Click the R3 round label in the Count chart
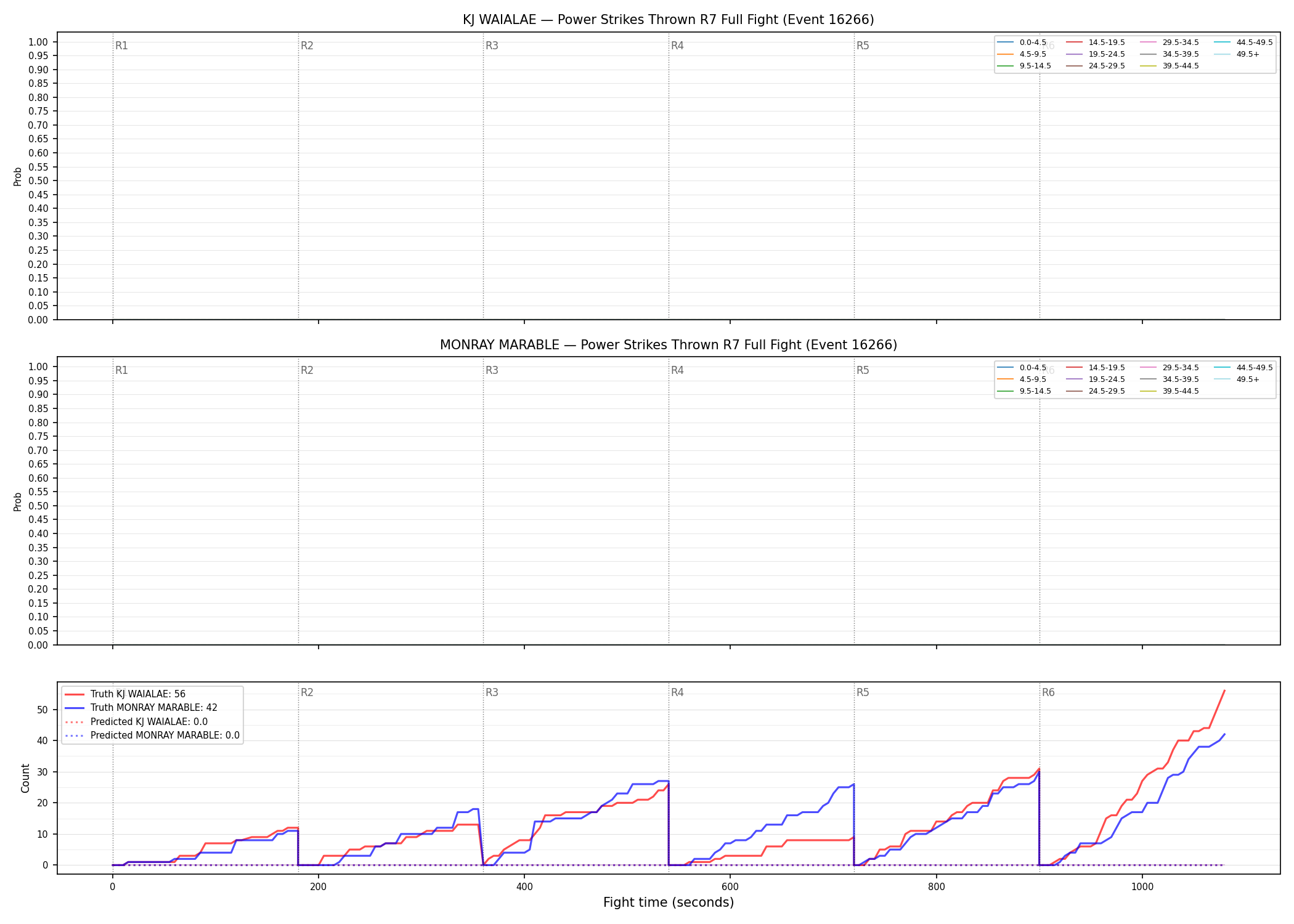The width and height of the screenshot is (1294, 924). 492,692
